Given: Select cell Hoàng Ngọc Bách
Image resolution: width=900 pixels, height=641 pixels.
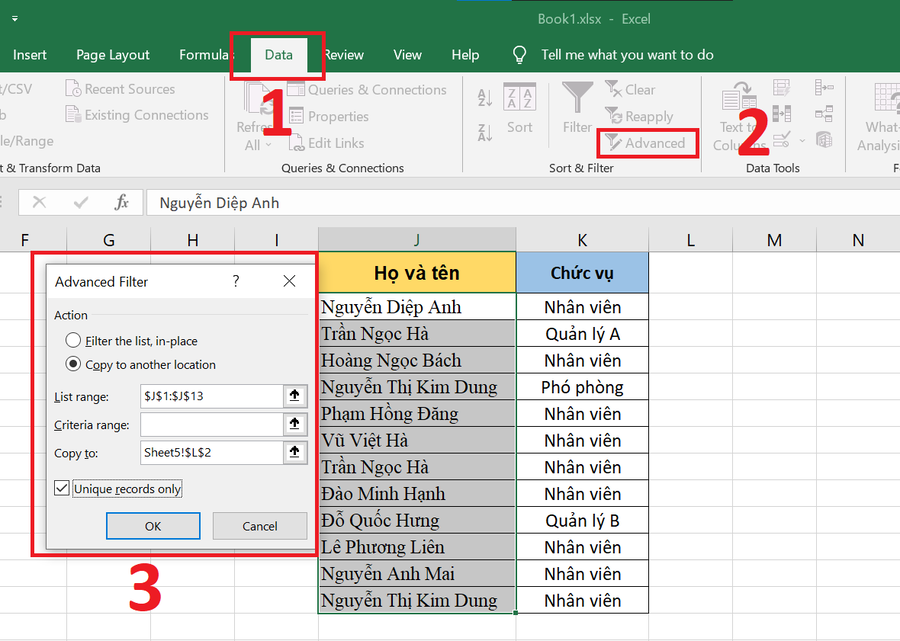Looking at the screenshot, I should [x=417, y=360].
